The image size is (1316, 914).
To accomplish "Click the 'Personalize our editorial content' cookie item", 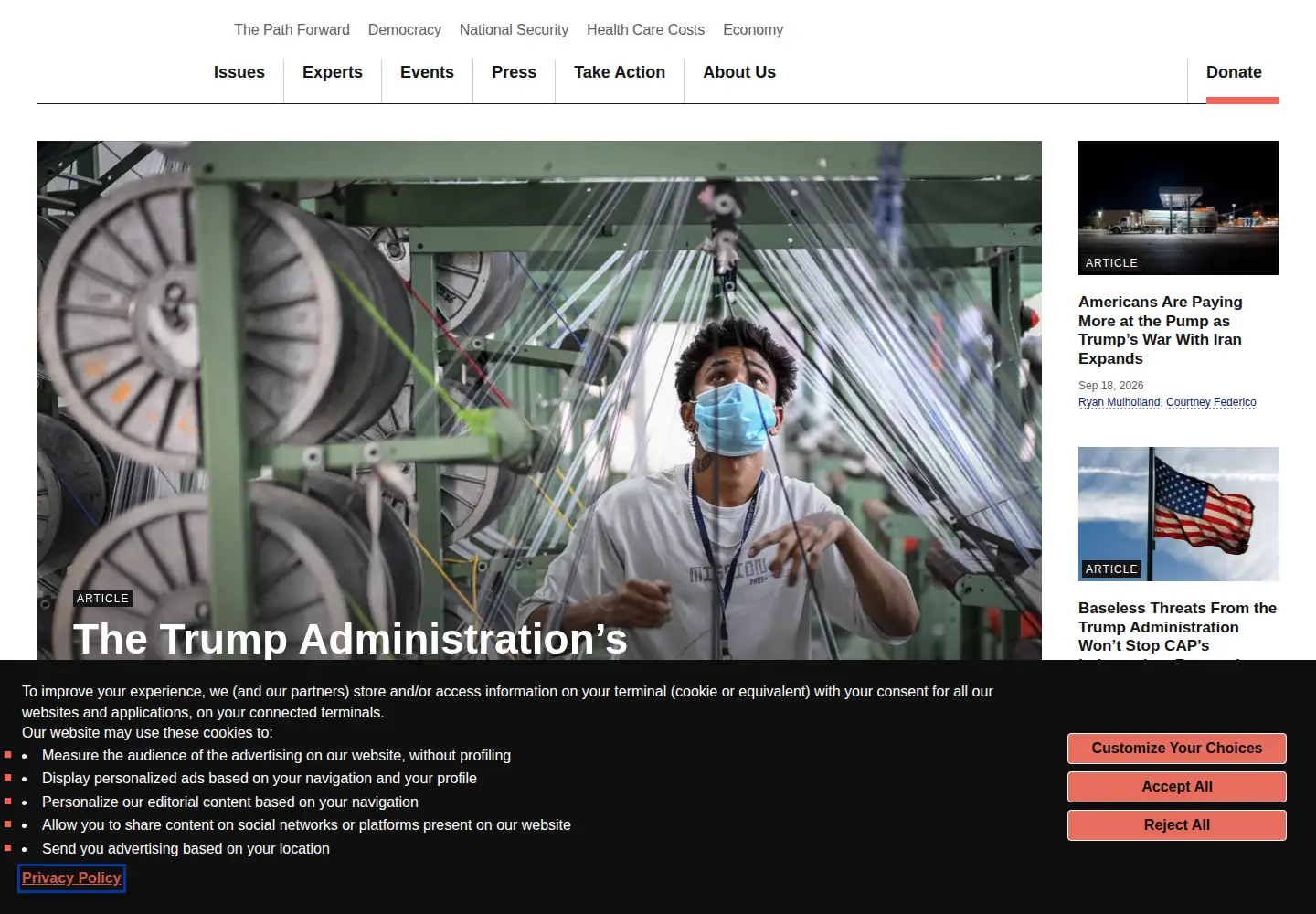I will [x=230, y=802].
